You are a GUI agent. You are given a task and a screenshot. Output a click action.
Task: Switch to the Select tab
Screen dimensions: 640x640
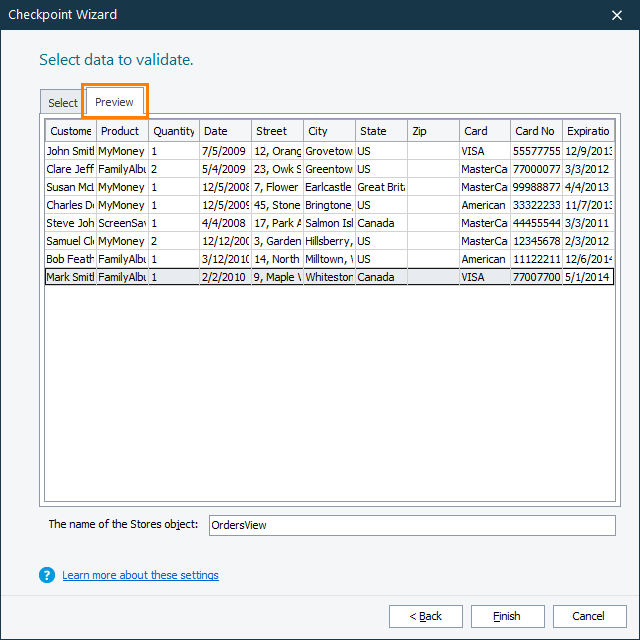coord(62,103)
